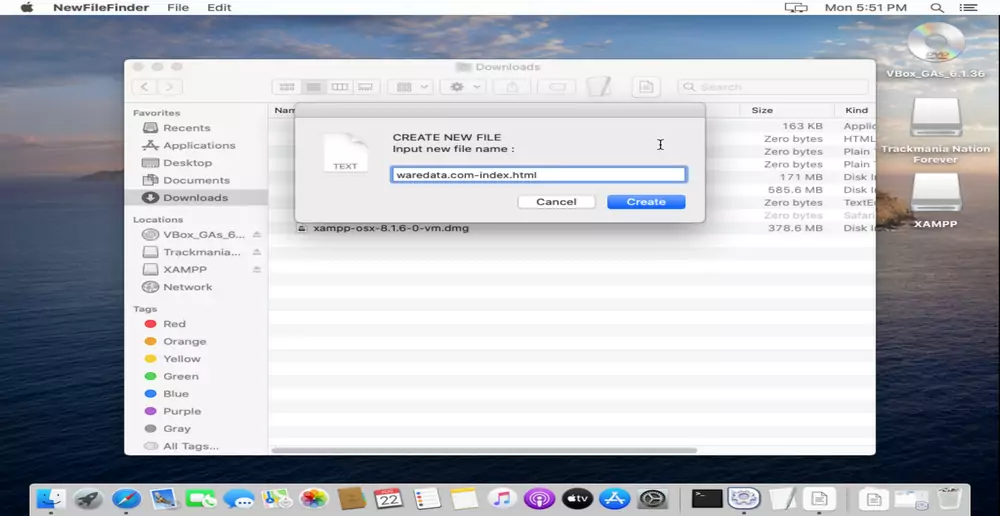Open the Edit menu
This screenshot has height=516, width=1000.
[x=219, y=8]
